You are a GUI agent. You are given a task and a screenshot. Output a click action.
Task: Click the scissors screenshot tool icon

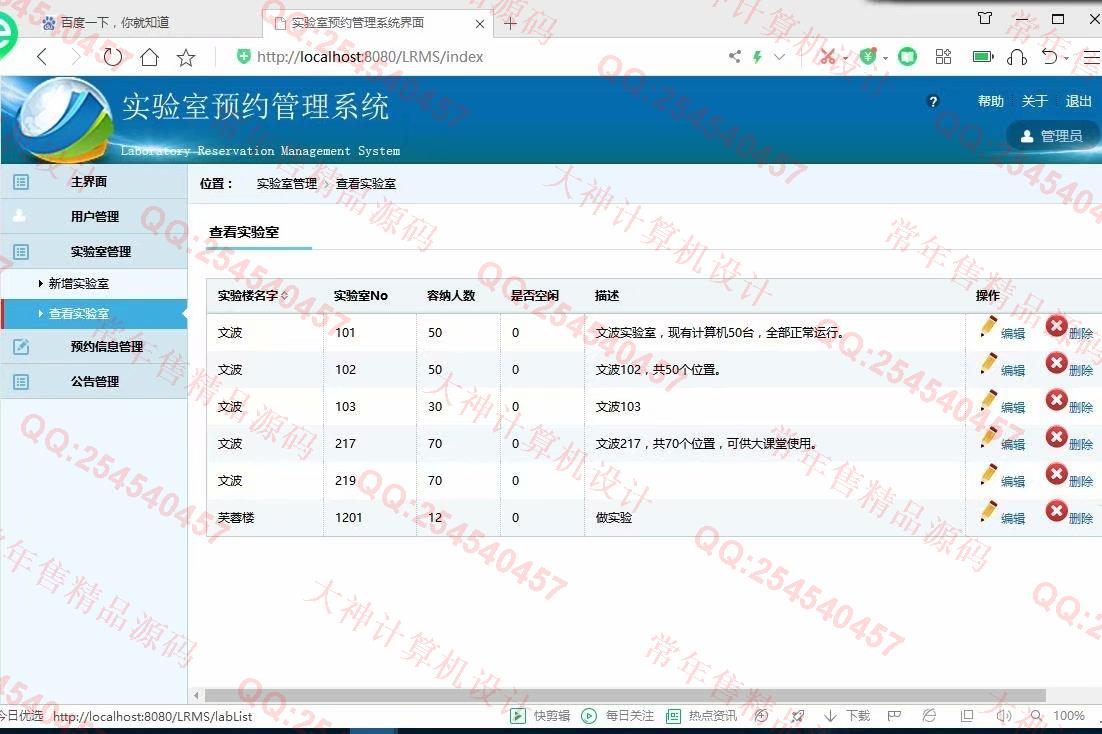(827, 57)
